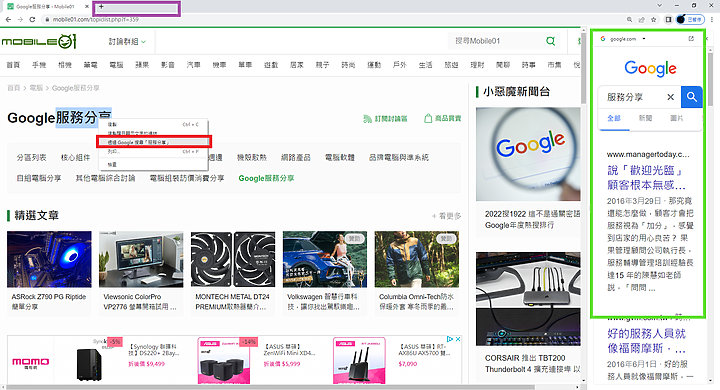Choose 複製醒目顯示文字的連結 in context menu

point(153,133)
